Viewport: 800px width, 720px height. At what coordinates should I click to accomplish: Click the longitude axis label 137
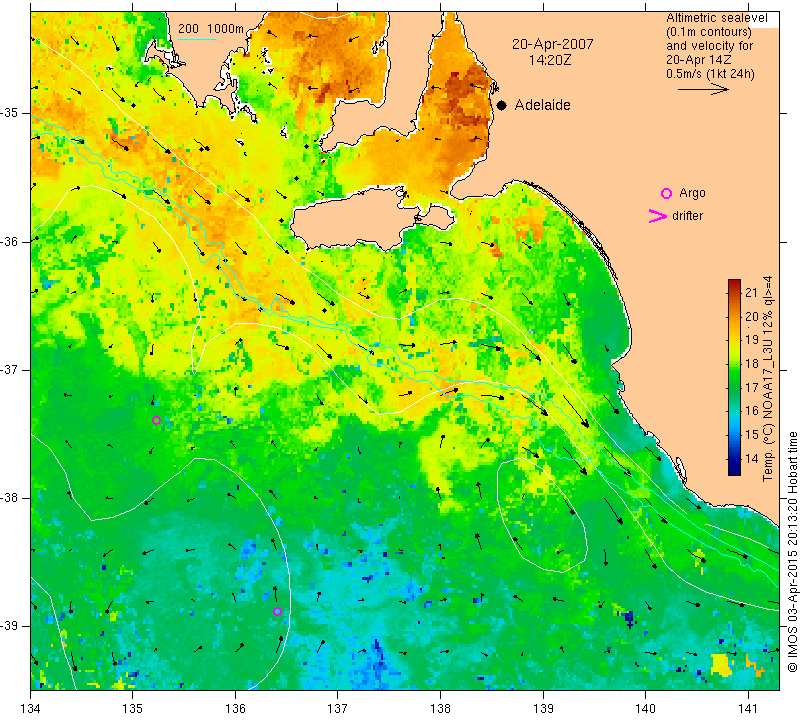[x=338, y=709]
